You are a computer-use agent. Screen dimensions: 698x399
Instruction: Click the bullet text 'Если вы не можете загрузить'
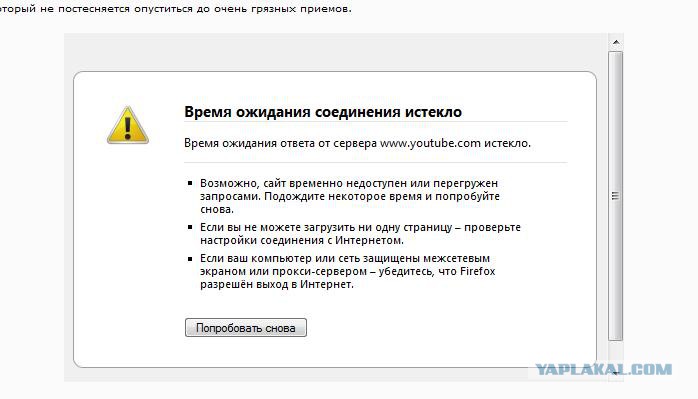point(360,234)
